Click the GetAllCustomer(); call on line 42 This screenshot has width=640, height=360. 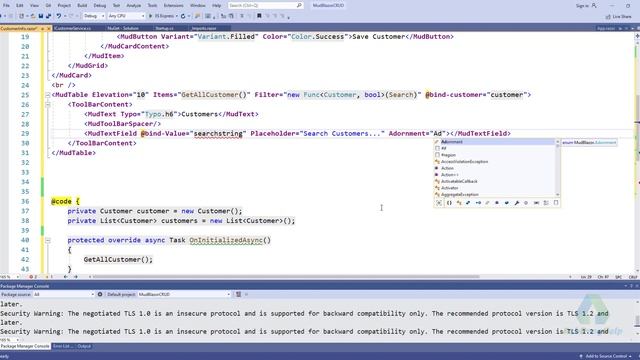tap(118, 260)
